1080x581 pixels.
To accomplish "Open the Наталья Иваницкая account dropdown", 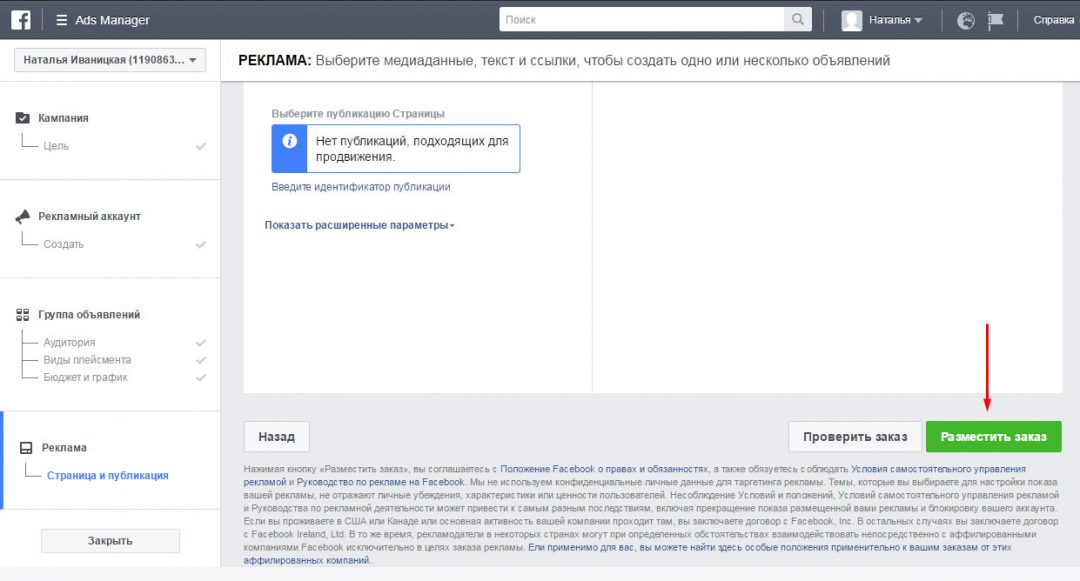I will [110, 60].
